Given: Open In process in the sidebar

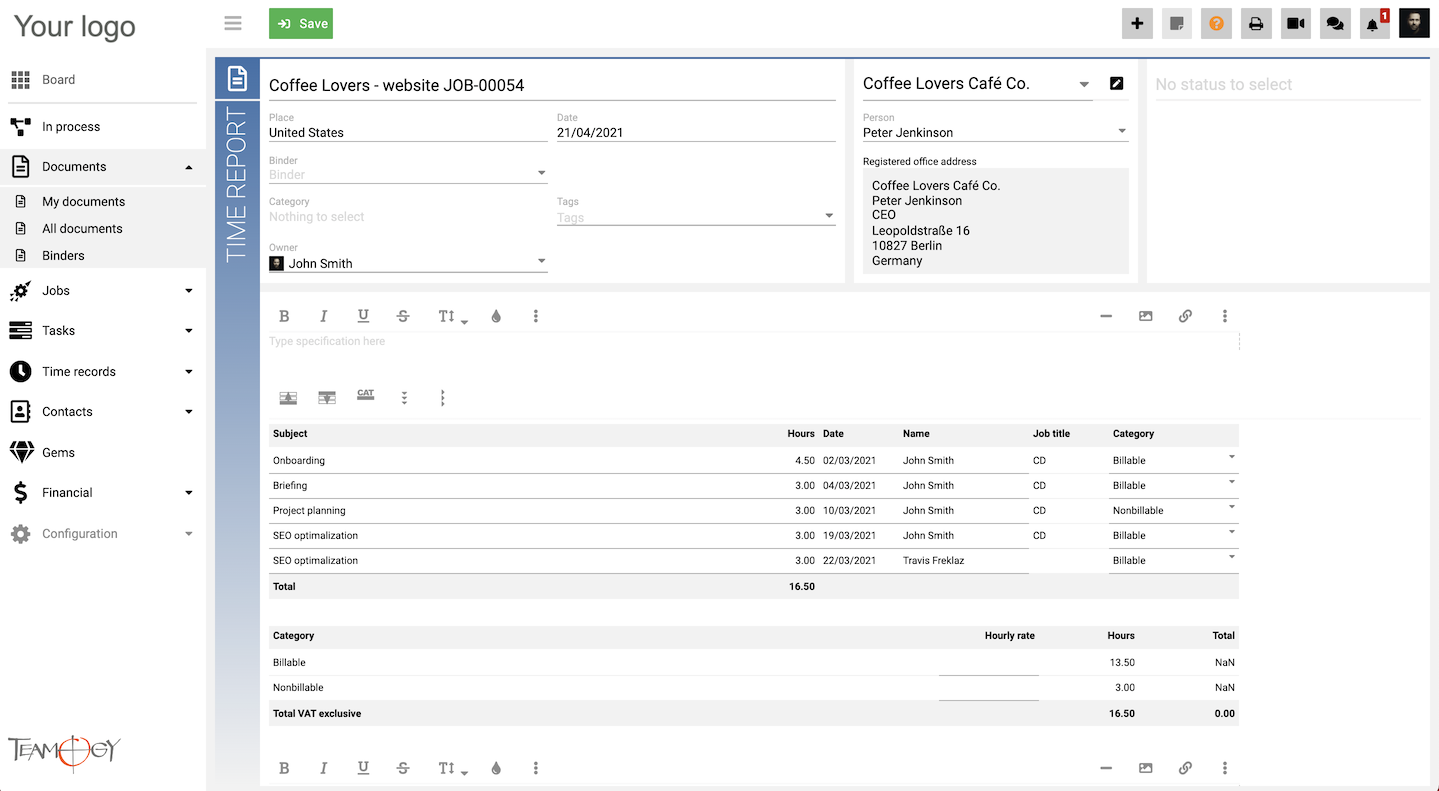Looking at the screenshot, I should coord(102,127).
